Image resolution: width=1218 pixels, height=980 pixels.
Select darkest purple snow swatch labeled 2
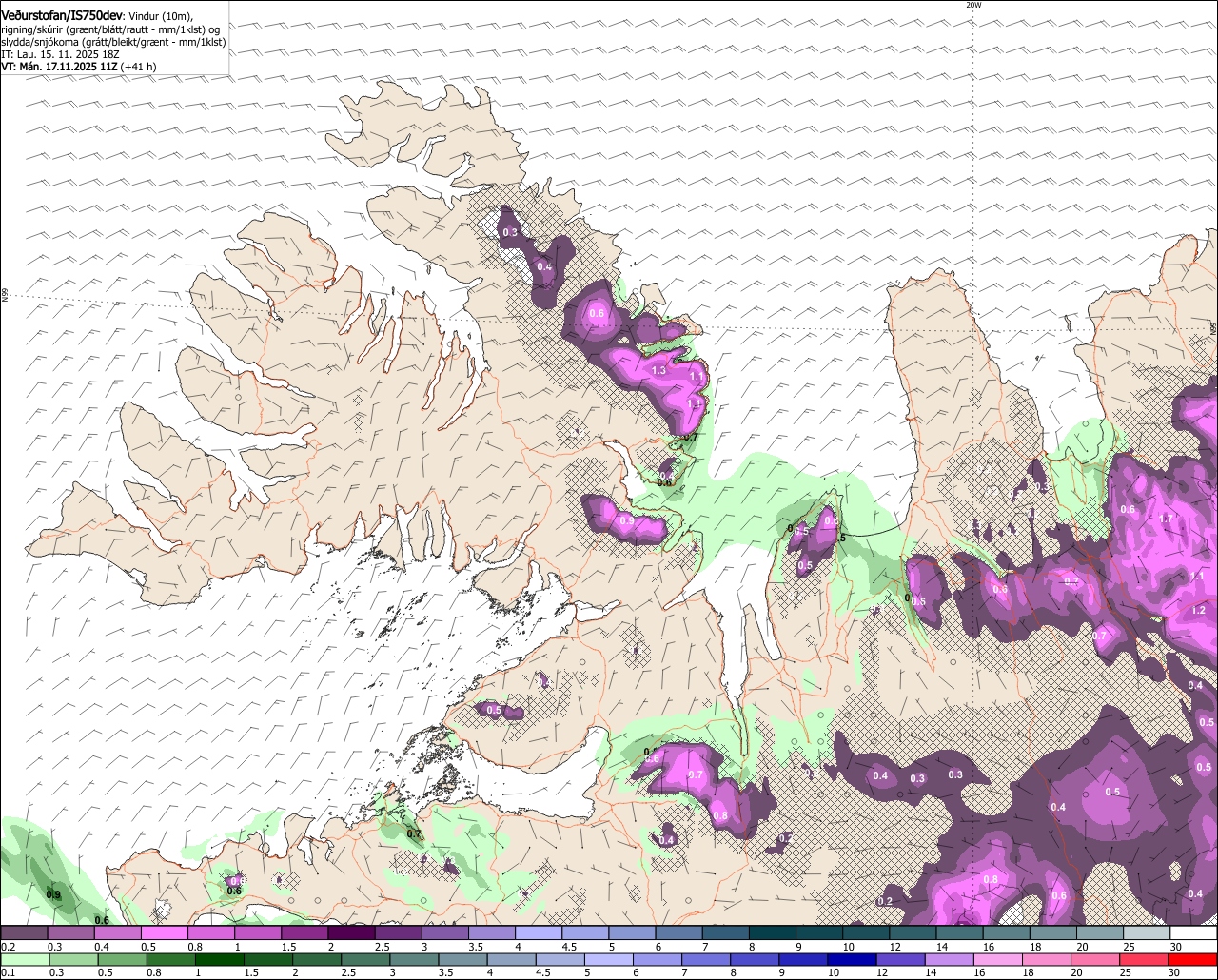(x=351, y=932)
